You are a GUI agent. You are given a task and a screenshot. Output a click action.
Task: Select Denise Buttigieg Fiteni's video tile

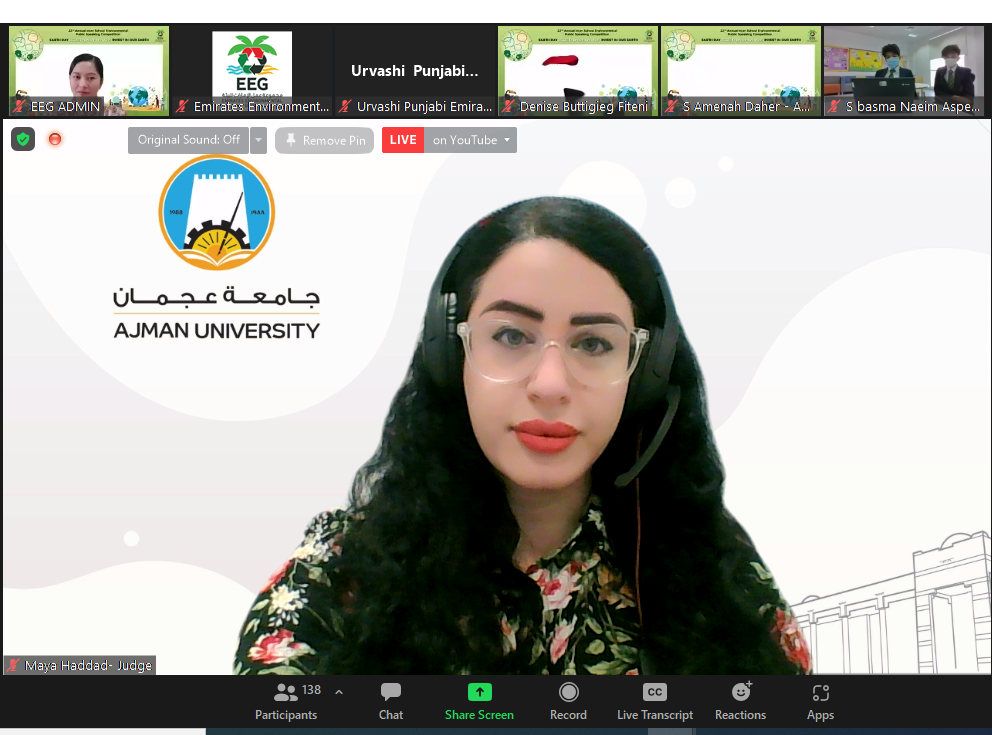(578, 70)
